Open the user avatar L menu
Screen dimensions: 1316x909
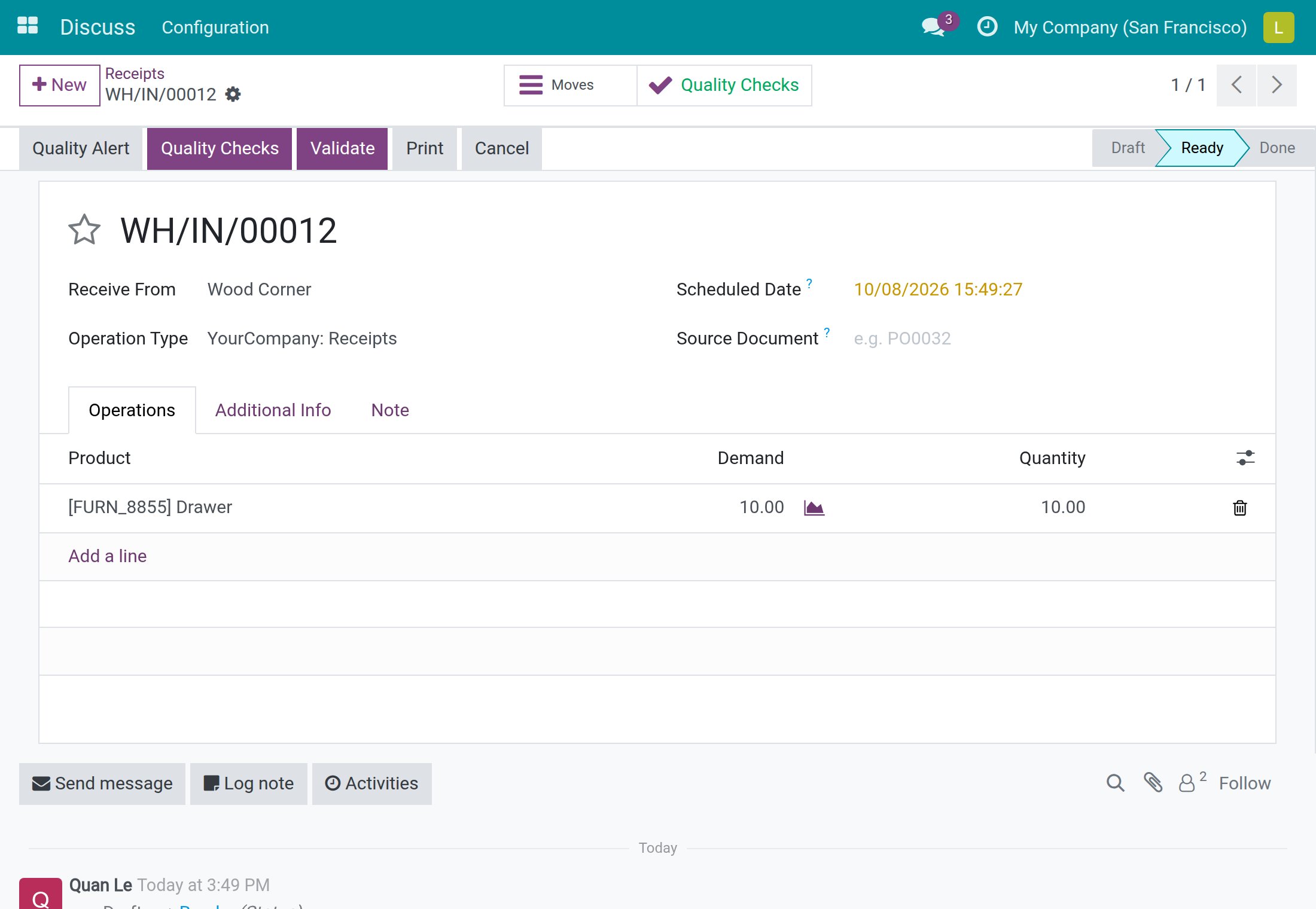click(1279, 28)
